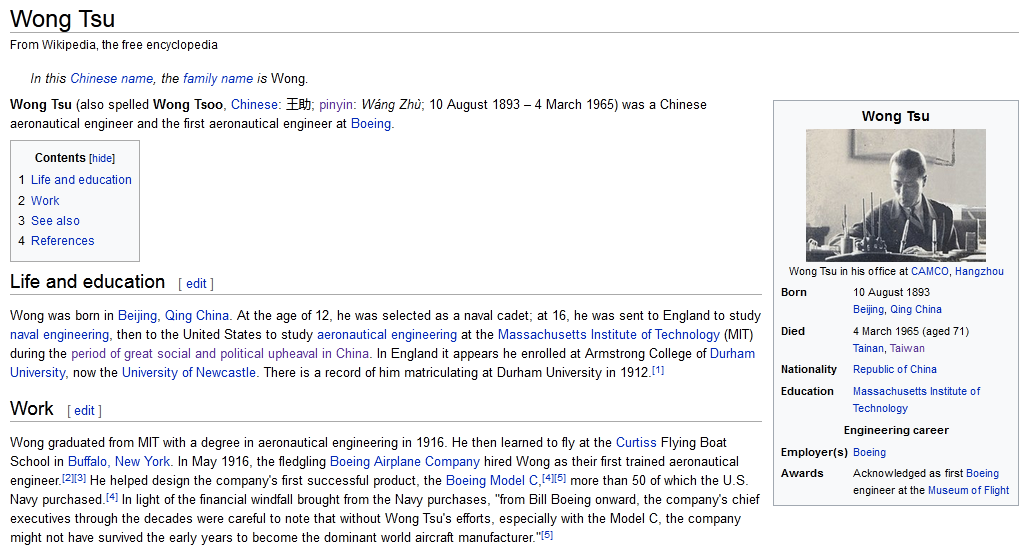Image resolution: width=1022 pixels, height=549 pixels.
Task: Open MIT link in infobox Education row
Action: (x=916, y=400)
